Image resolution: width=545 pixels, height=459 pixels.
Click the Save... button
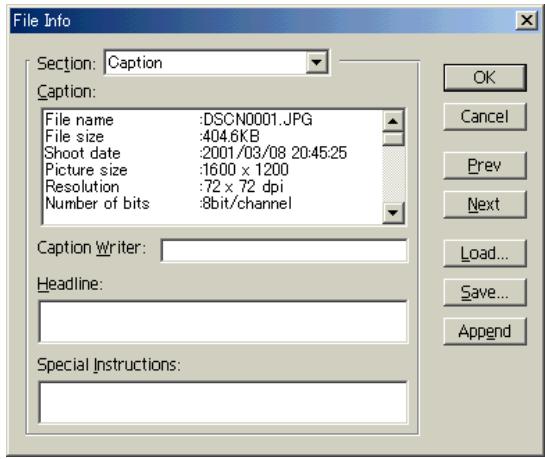(485, 292)
